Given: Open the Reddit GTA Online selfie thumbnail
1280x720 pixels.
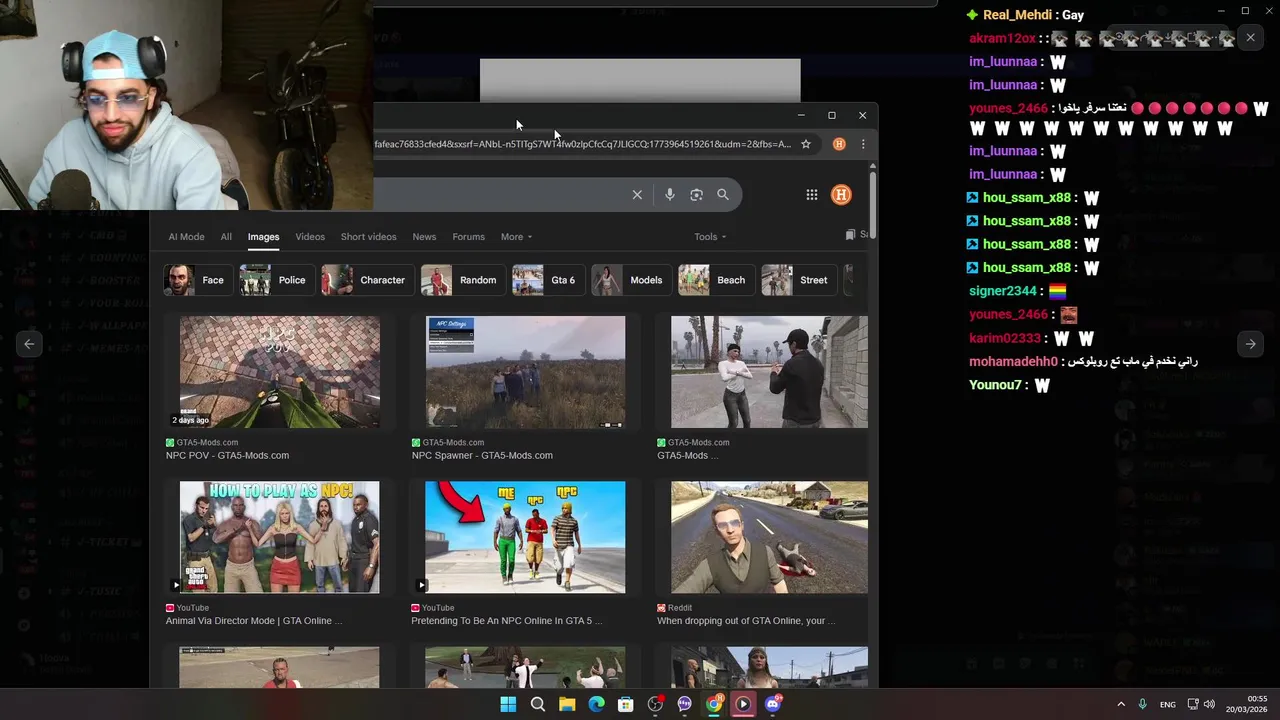Looking at the screenshot, I should (x=769, y=537).
